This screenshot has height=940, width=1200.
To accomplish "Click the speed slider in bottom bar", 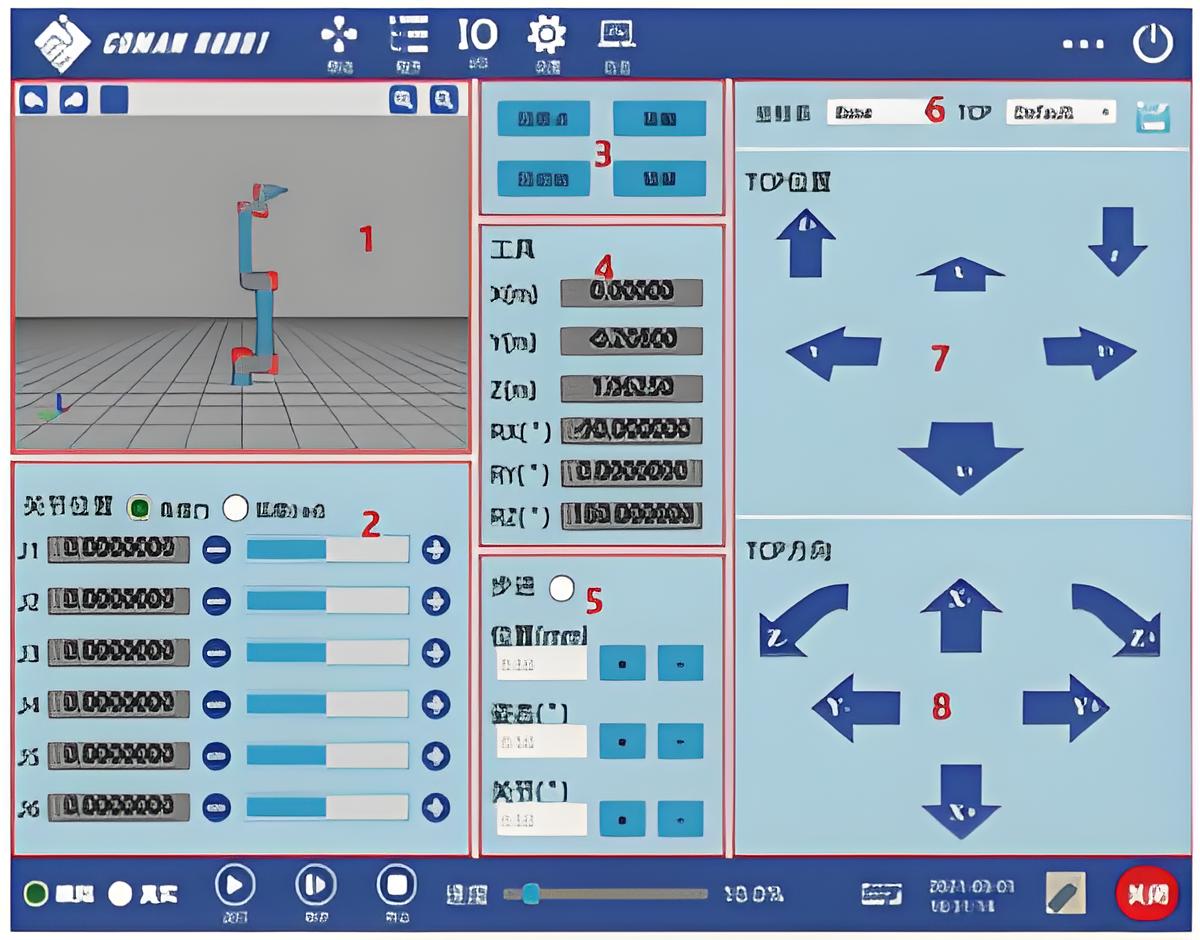I will (605, 893).
